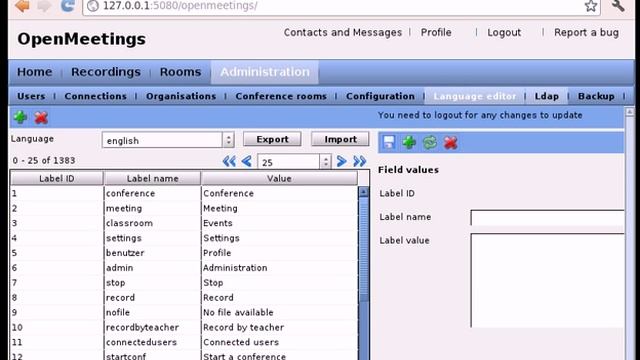Select the 'connectedusers' label row
Screen dimensions: 640x360
point(184,342)
